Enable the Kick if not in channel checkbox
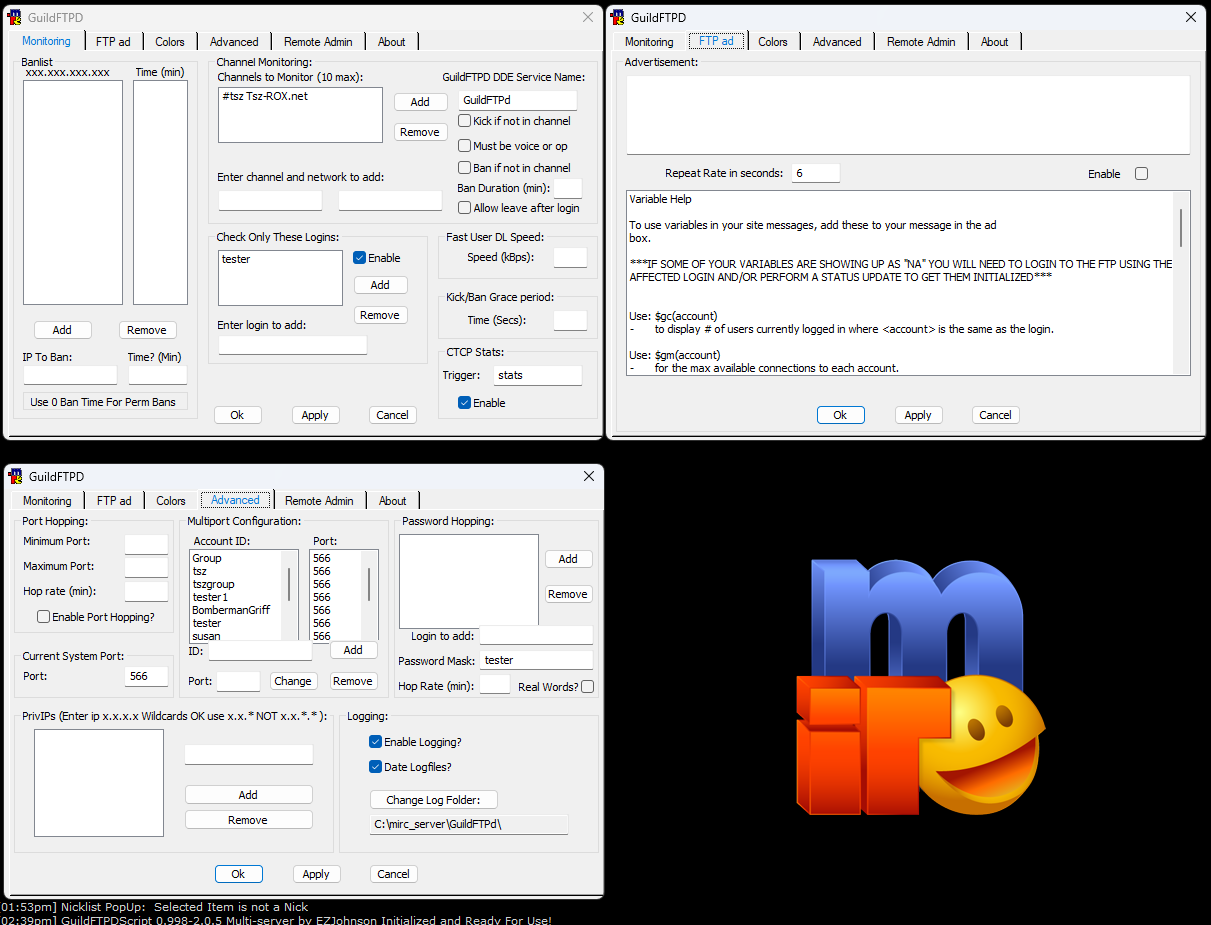The height and width of the screenshot is (925, 1211). tap(465, 121)
